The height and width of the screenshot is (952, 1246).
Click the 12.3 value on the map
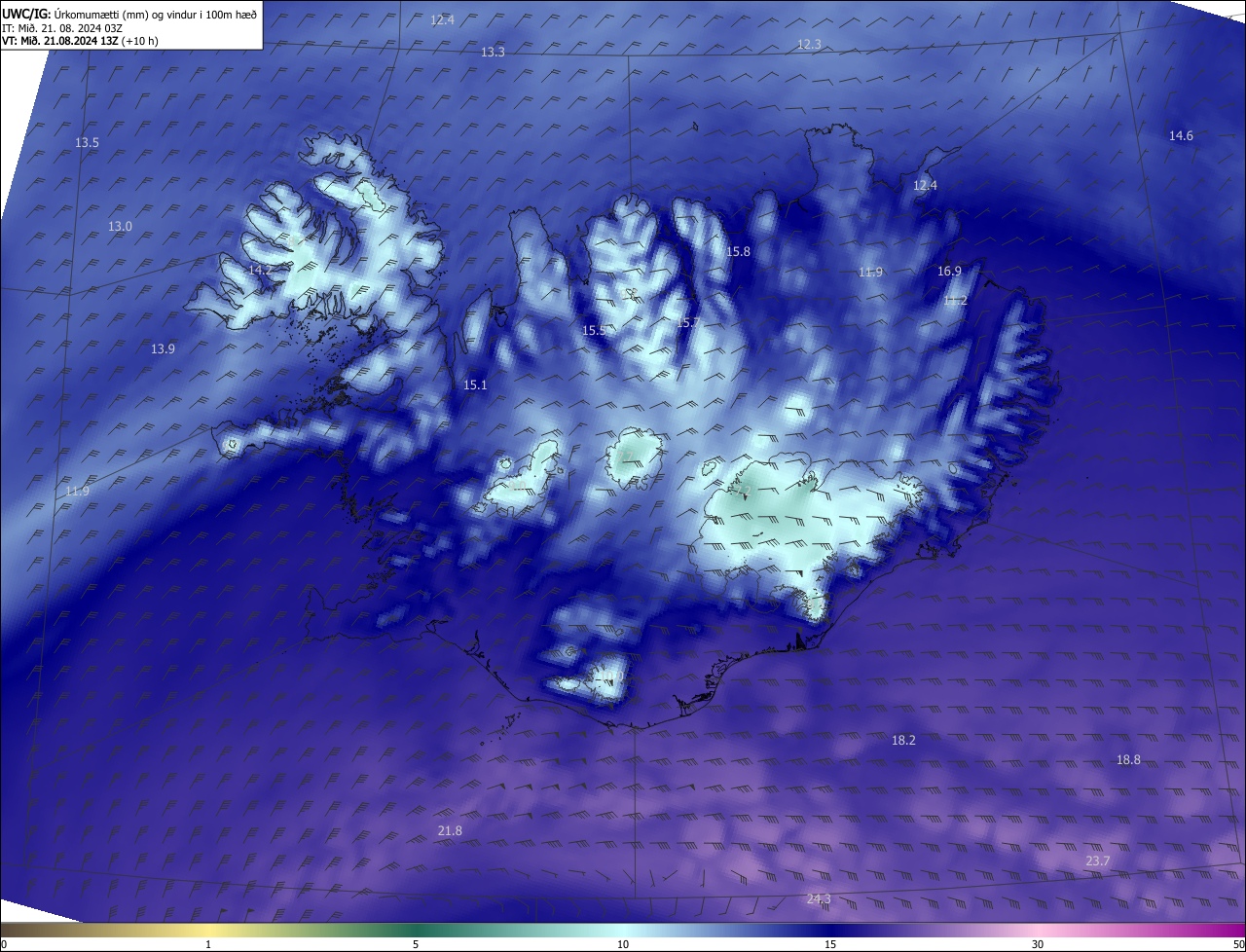click(809, 45)
